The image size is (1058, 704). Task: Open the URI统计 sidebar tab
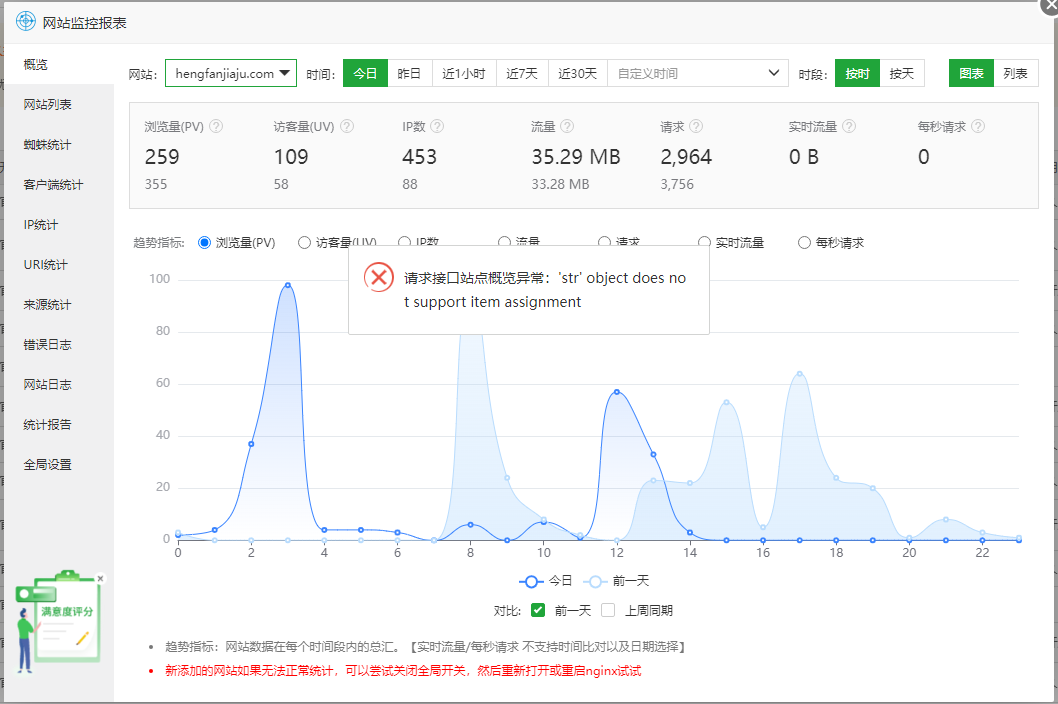(x=58, y=265)
